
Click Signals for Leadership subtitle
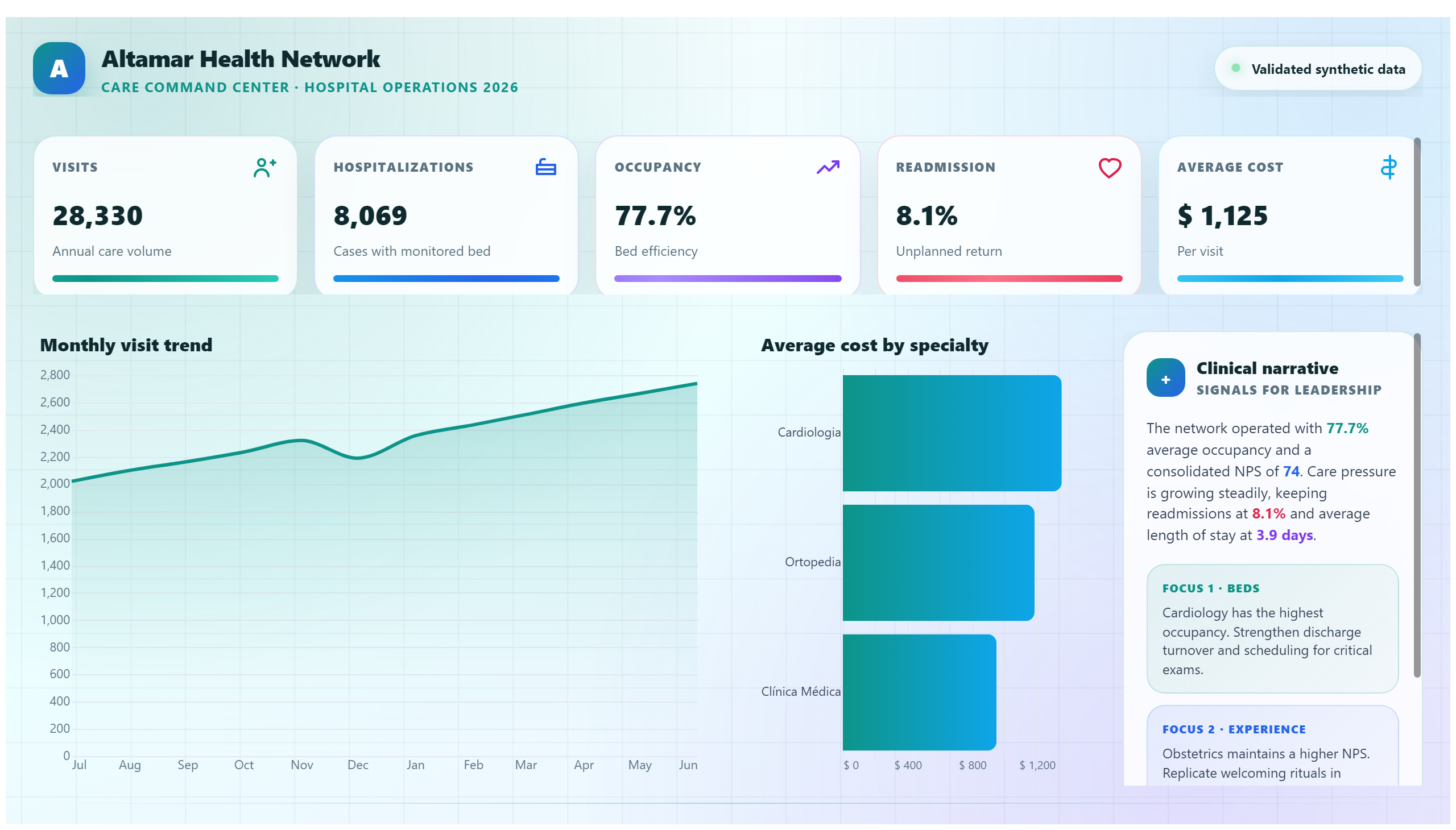click(1288, 390)
